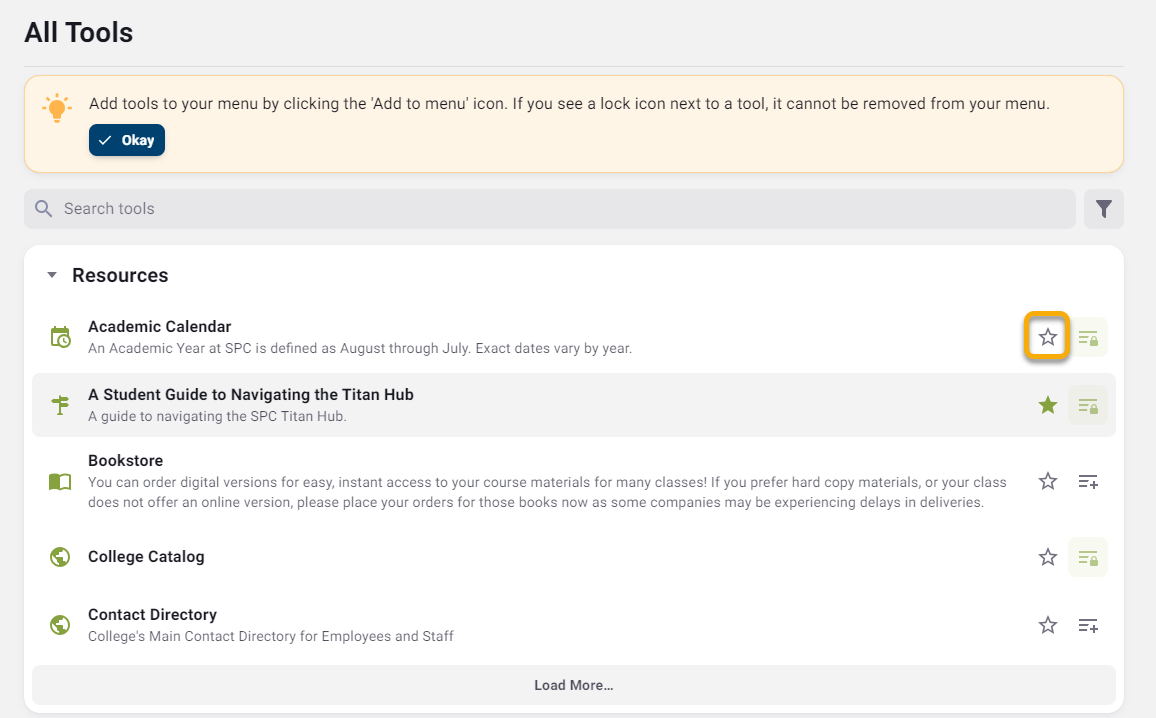
Task: Dismiss the tip with the Okay button
Action: point(126,140)
